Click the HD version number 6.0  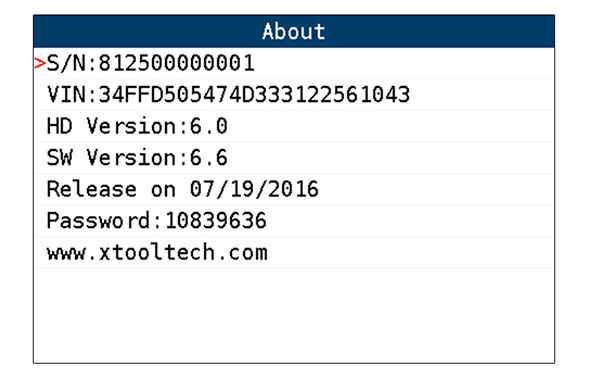(x=209, y=126)
